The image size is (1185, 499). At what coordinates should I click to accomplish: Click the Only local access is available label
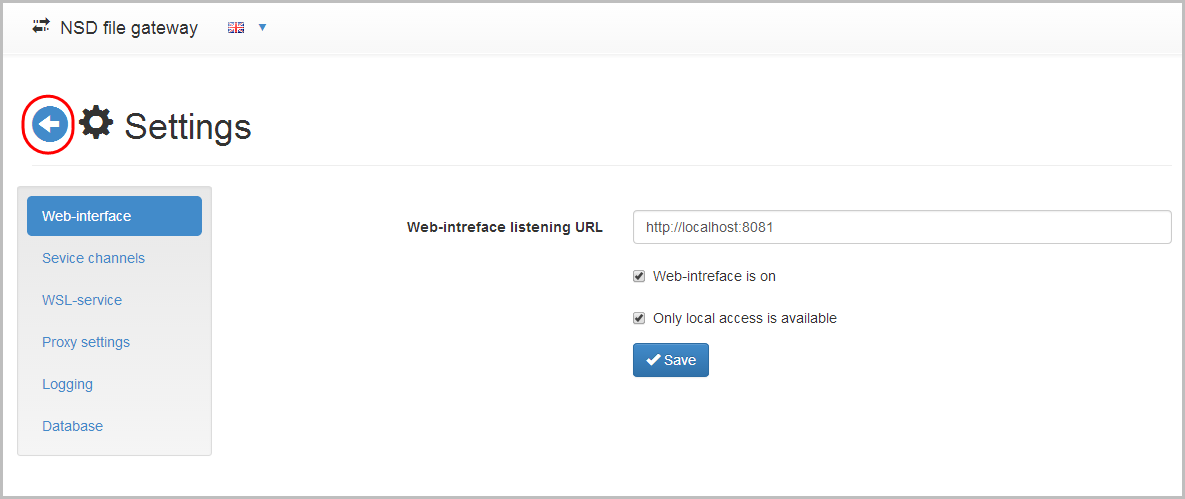point(745,318)
